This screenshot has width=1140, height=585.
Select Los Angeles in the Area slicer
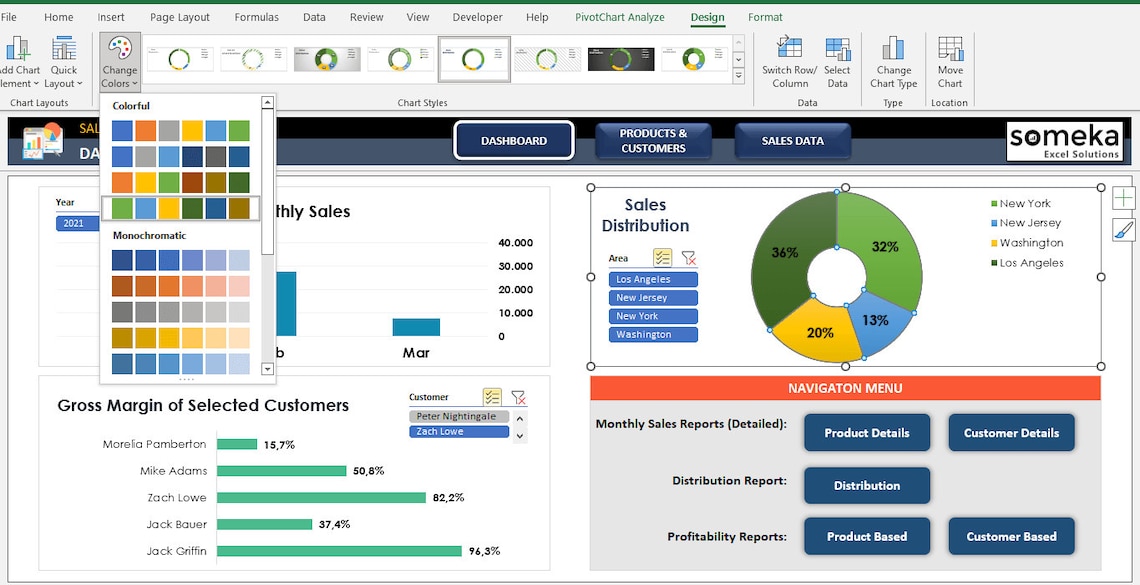[652, 279]
